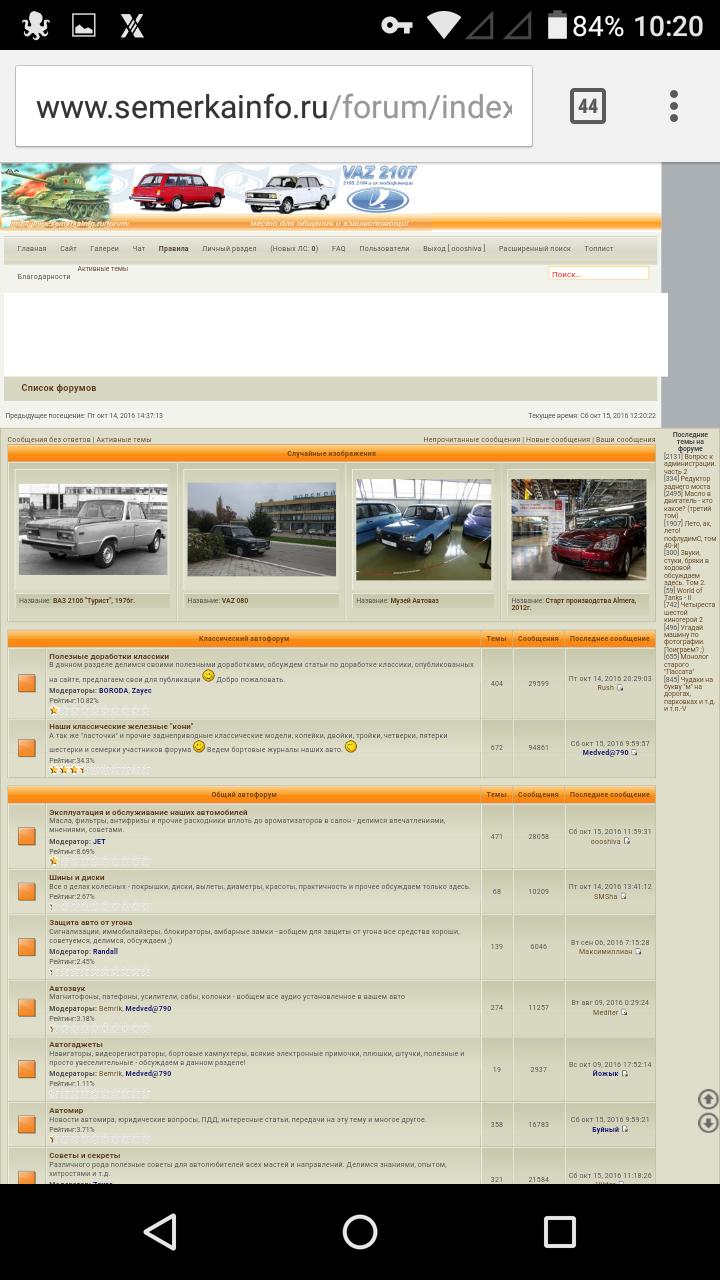Log out via Выход [ oooshiva ]
720x1280 pixels.
pyautogui.click(x=454, y=248)
